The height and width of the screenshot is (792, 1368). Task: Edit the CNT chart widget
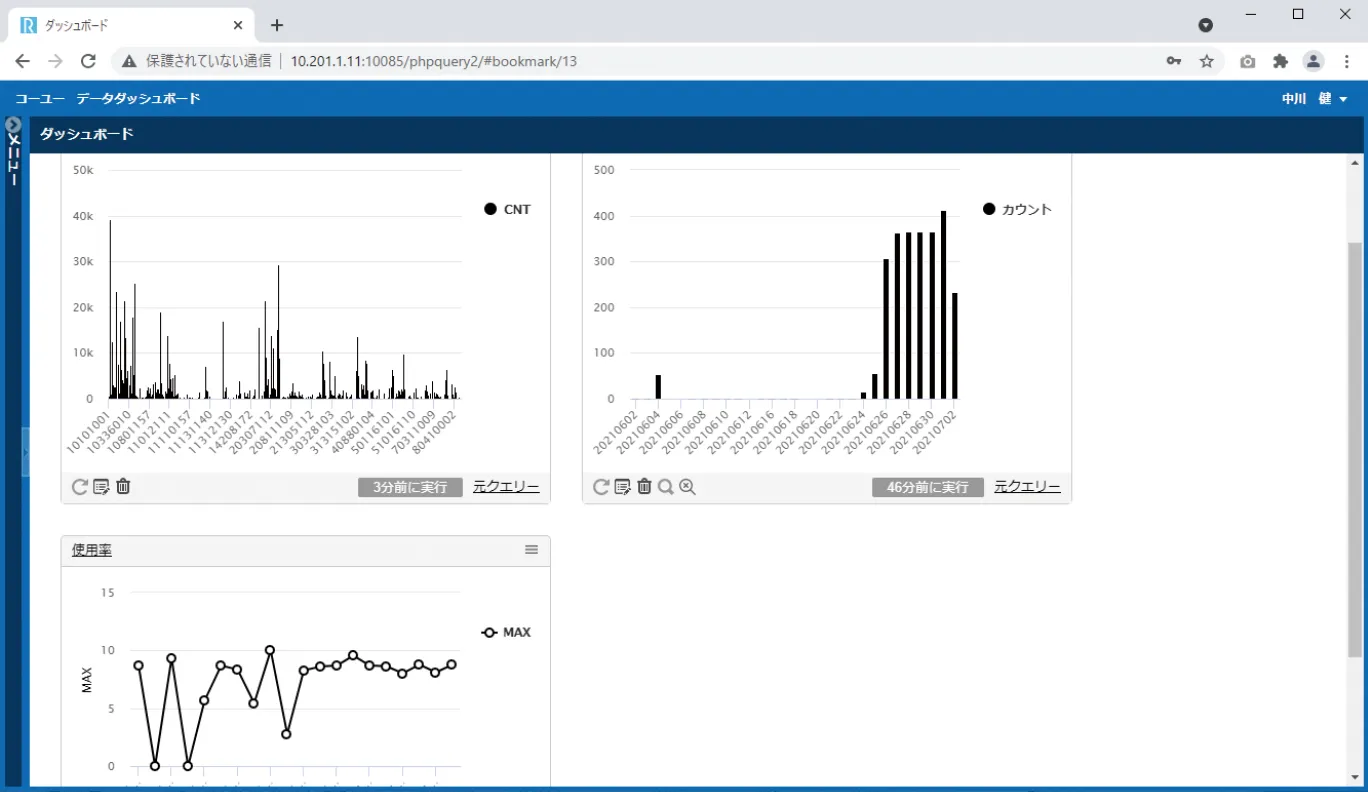tap(101, 487)
